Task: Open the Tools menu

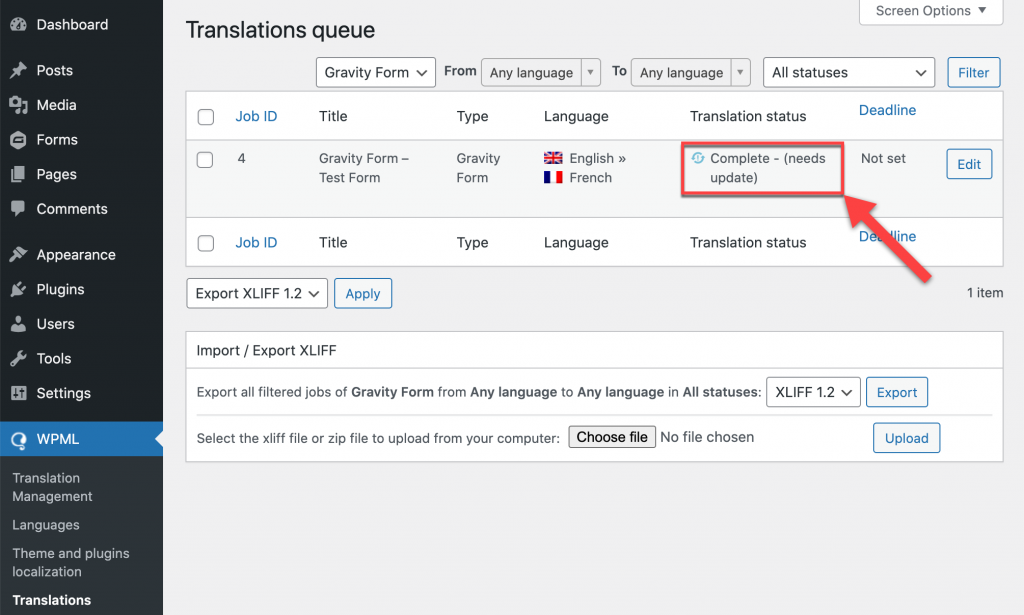Action: coord(54,358)
